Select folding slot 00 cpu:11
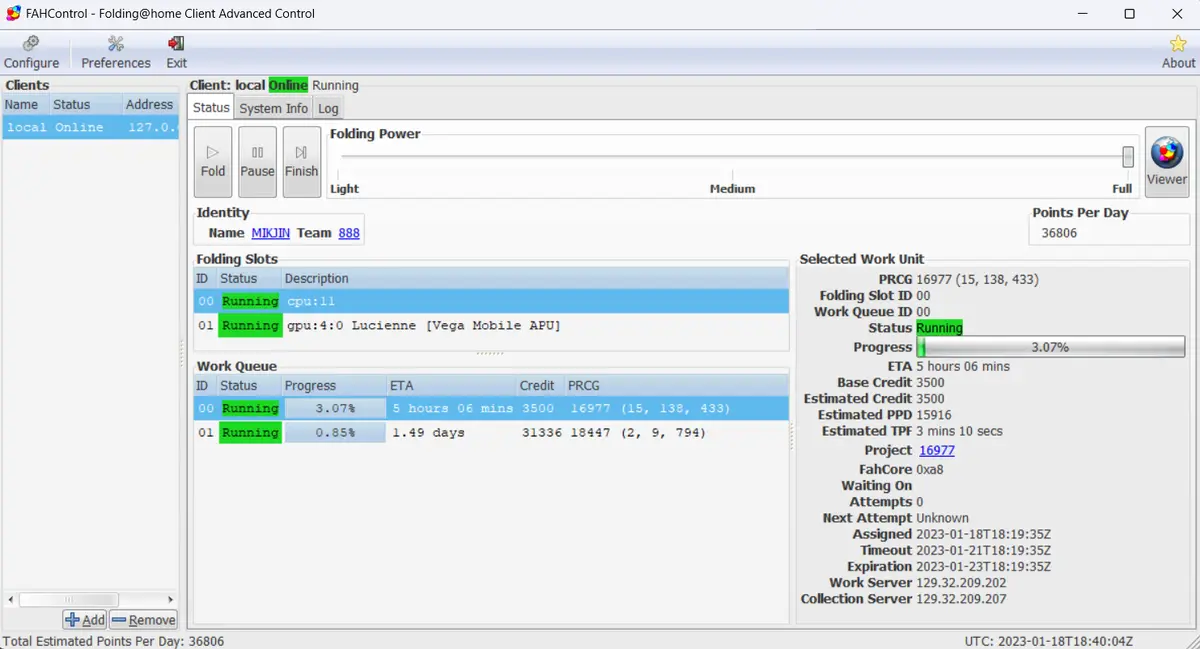 491,301
